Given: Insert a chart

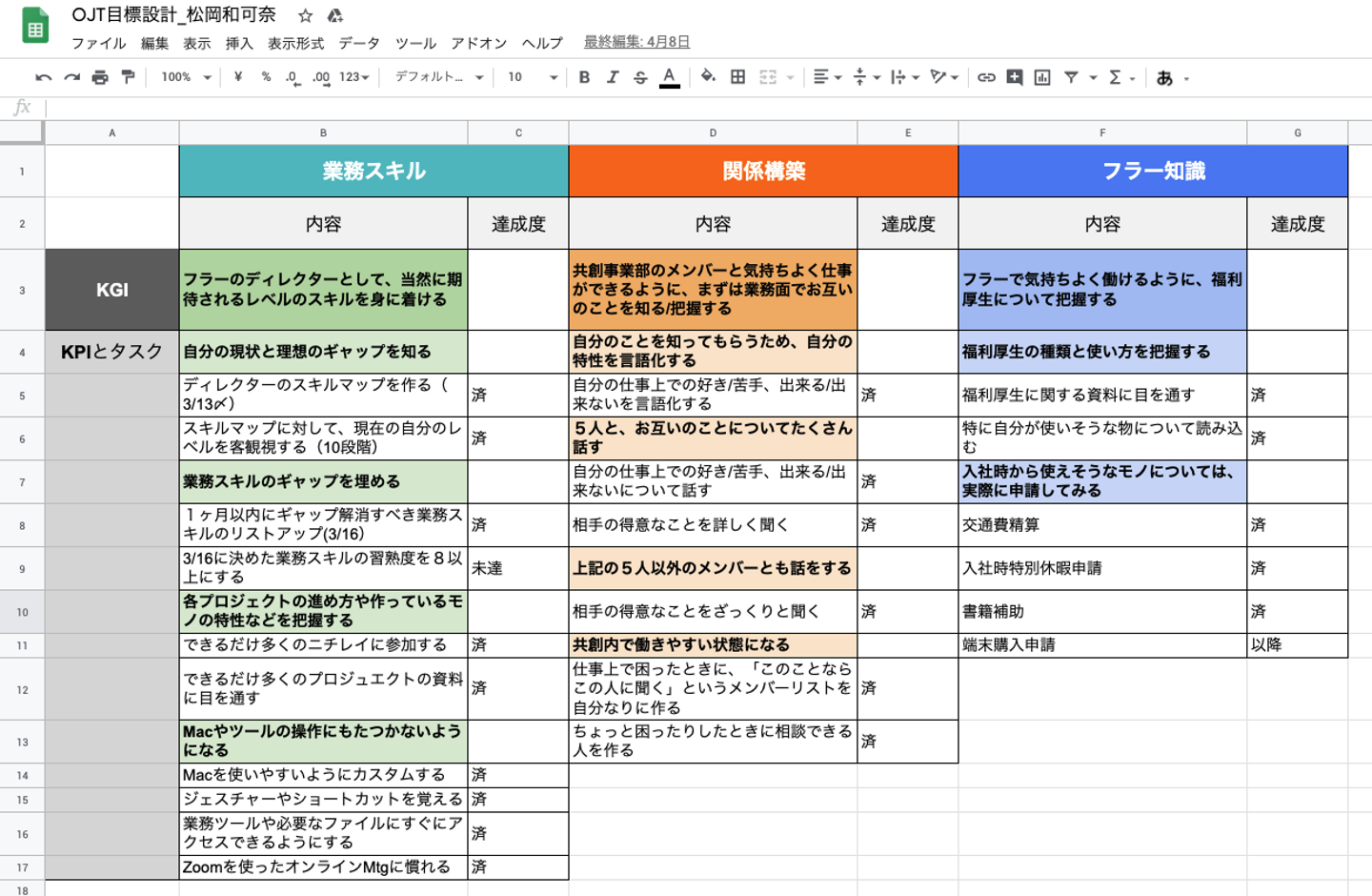Looking at the screenshot, I should [1042, 77].
